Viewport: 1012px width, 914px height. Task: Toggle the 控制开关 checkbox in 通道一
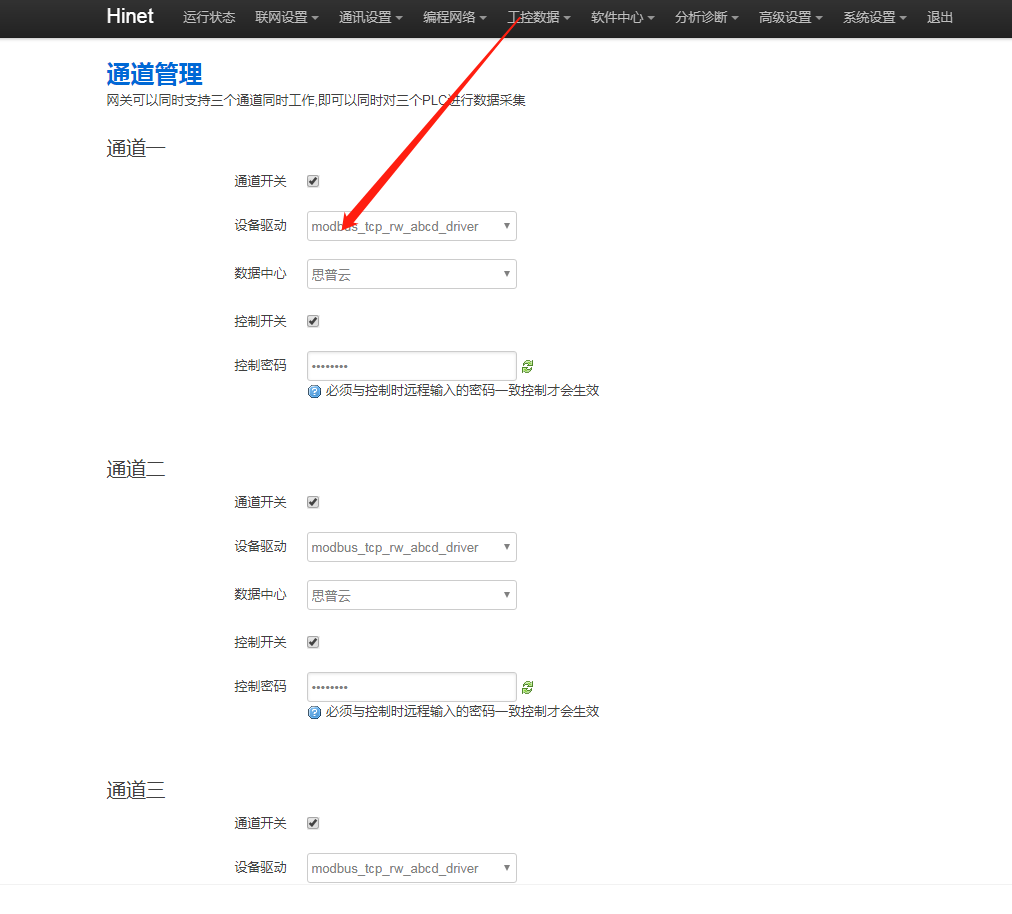tap(313, 321)
